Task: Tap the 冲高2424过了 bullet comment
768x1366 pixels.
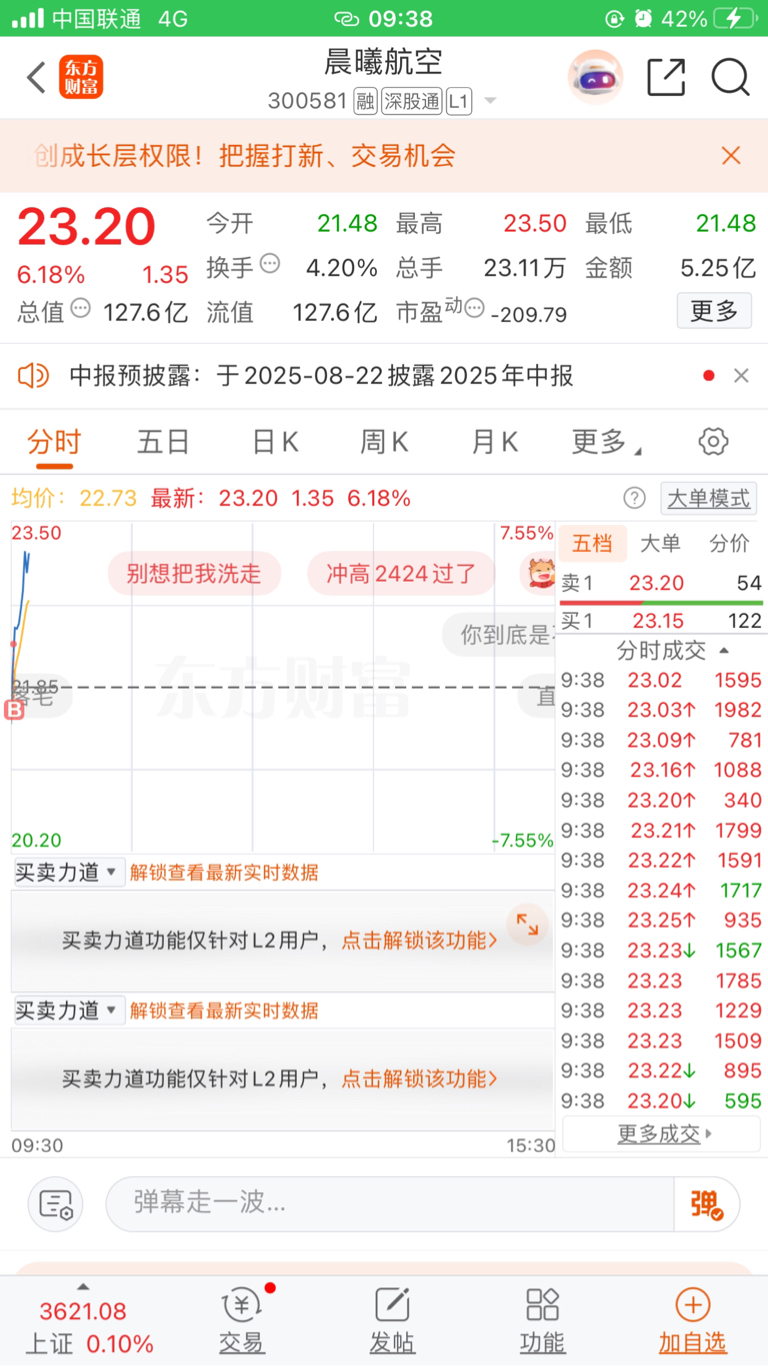Action: [x=399, y=574]
